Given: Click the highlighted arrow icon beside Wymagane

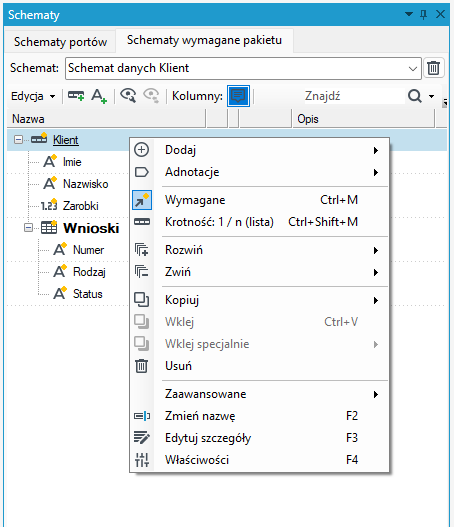Looking at the screenshot, I should coord(142,200).
